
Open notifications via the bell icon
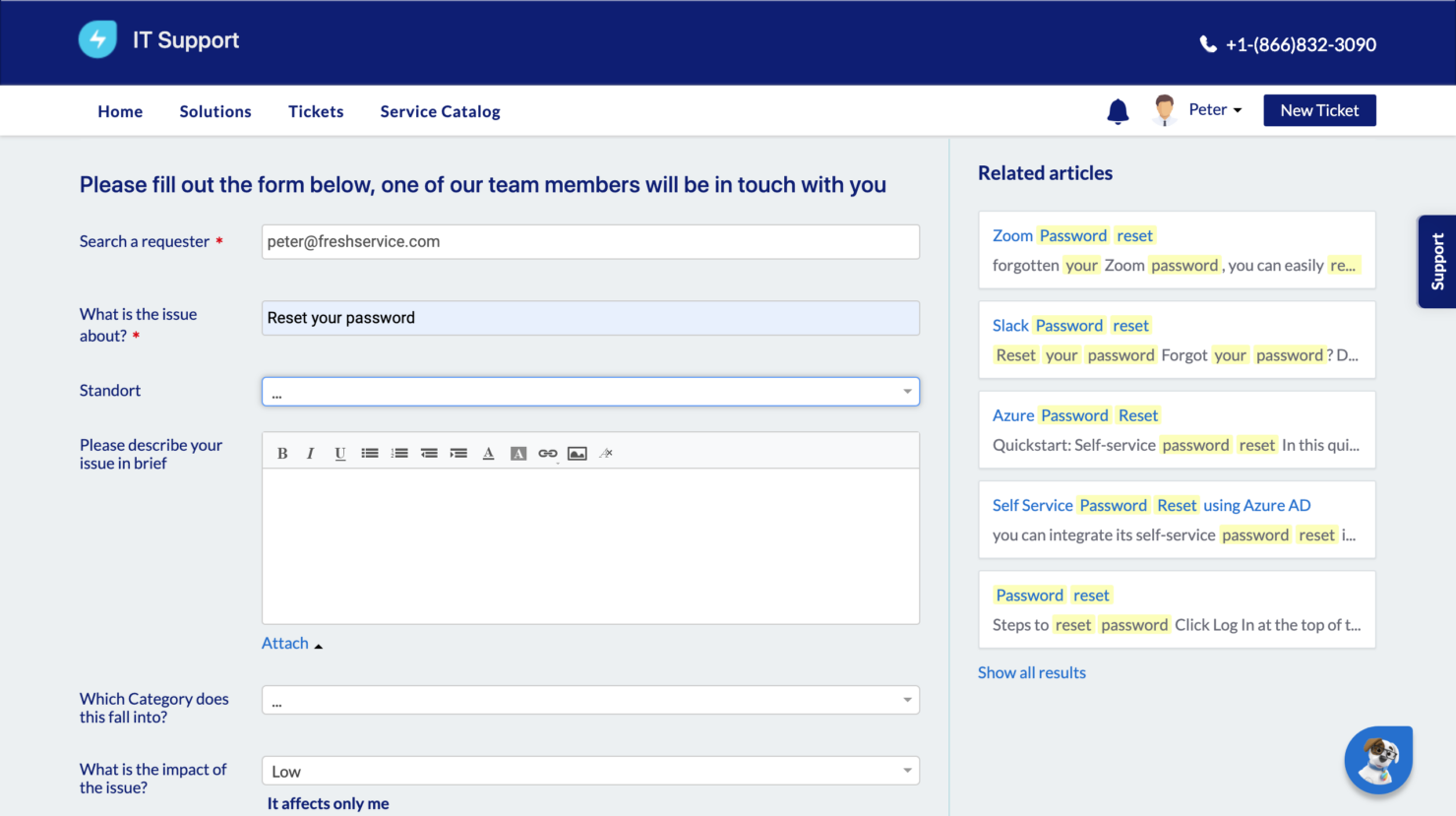(1117, 111)
